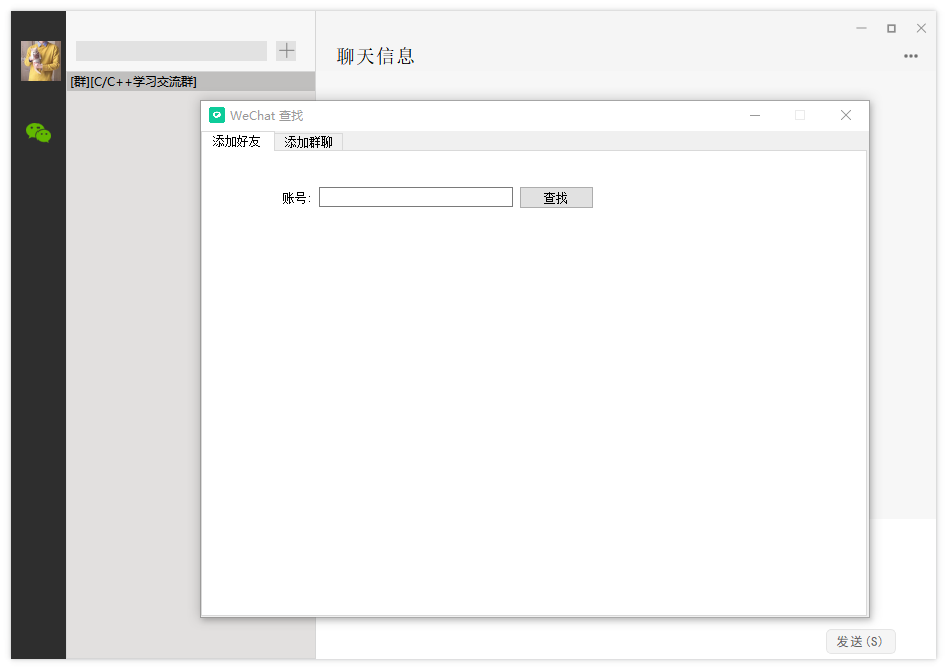Click the 聊天信息 header area
The image size is (947, 670).
coord(376,56)
